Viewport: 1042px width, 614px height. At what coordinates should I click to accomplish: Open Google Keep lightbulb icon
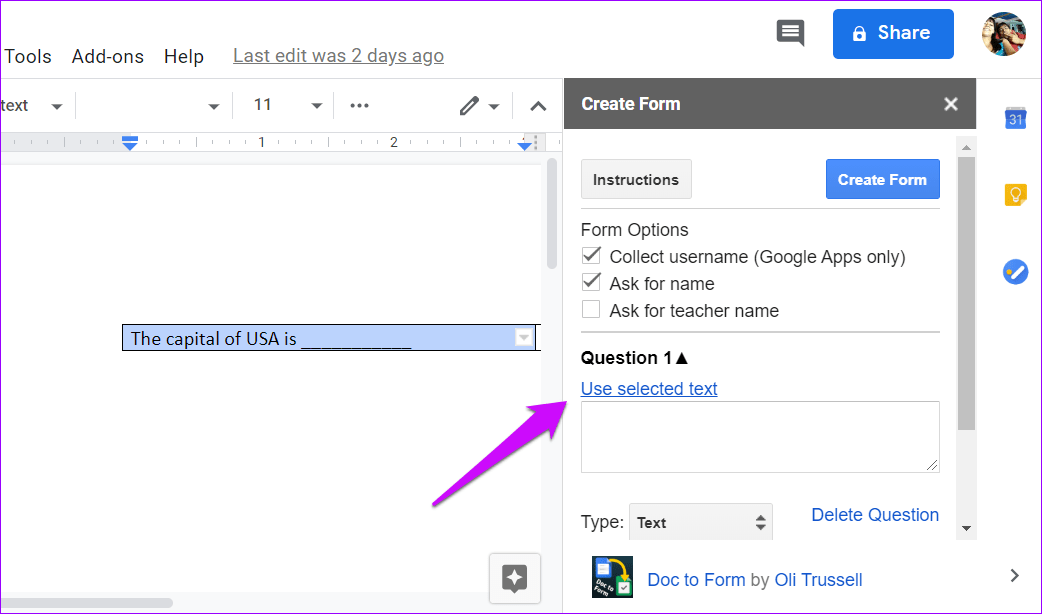click(1015, 195)
